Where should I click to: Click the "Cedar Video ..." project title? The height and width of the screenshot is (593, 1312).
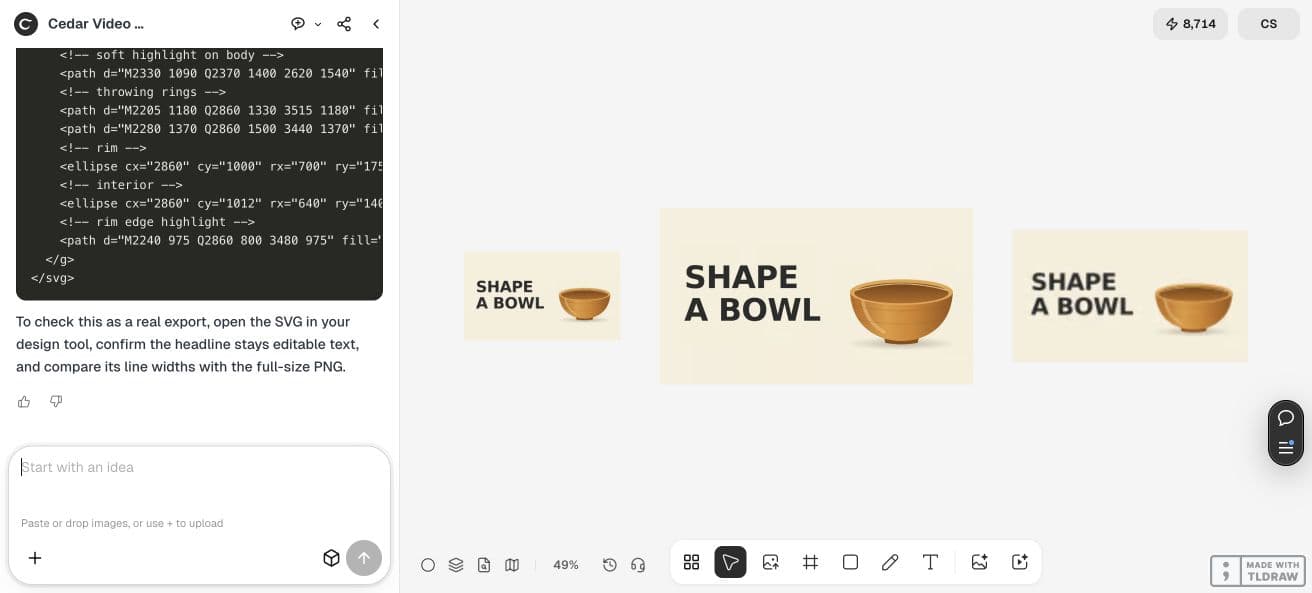(96, 24)
